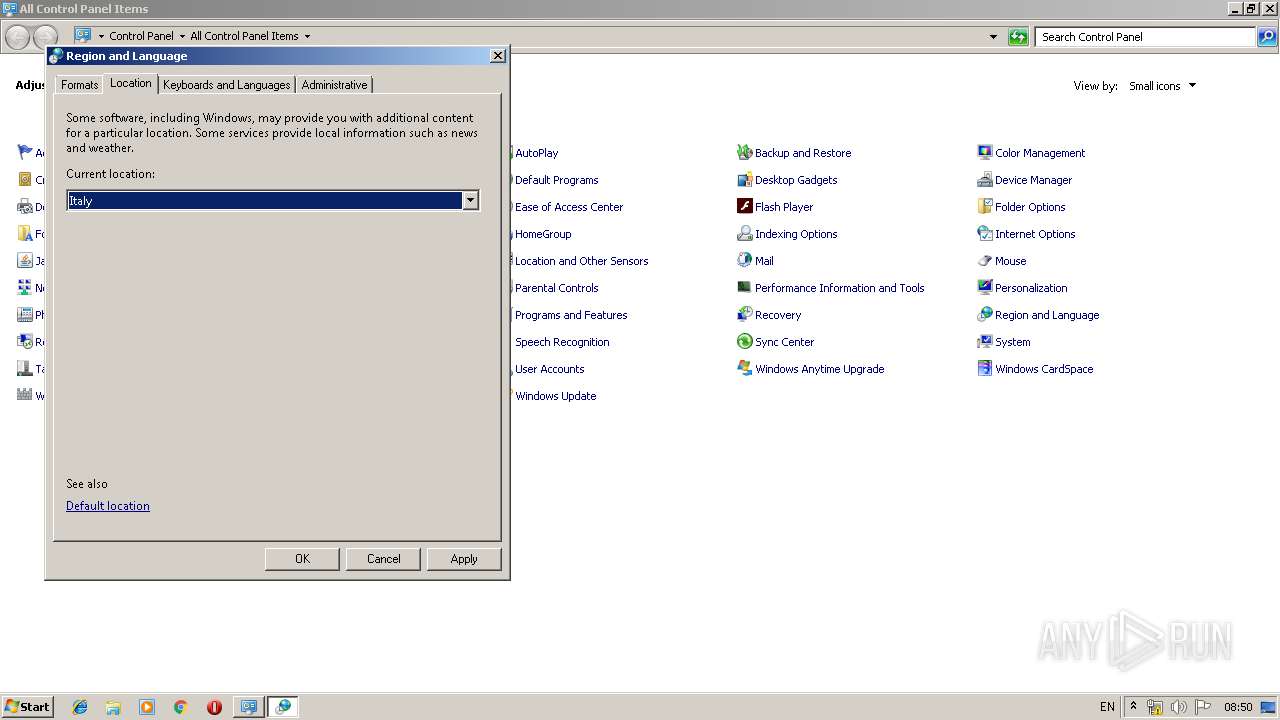Open Desktop Gadgets item

point(787,180)
